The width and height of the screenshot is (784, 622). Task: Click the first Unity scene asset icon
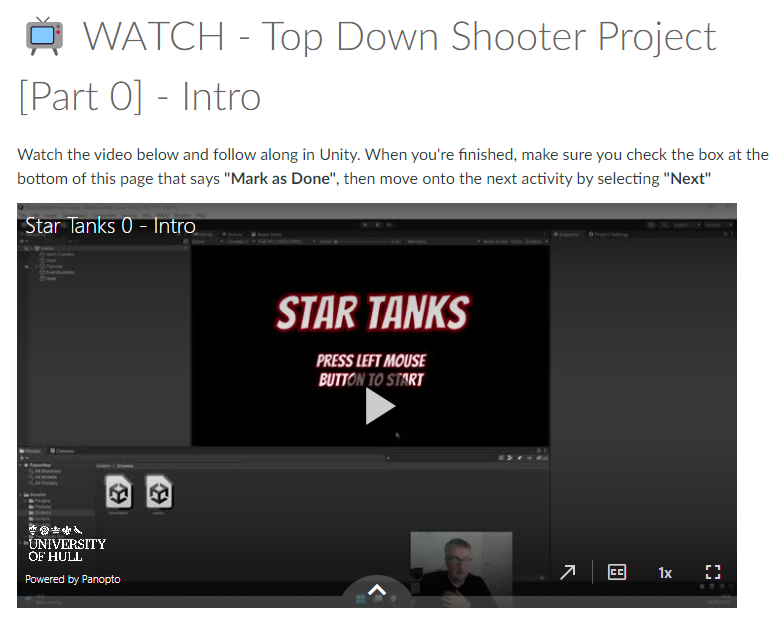point(121,492)
